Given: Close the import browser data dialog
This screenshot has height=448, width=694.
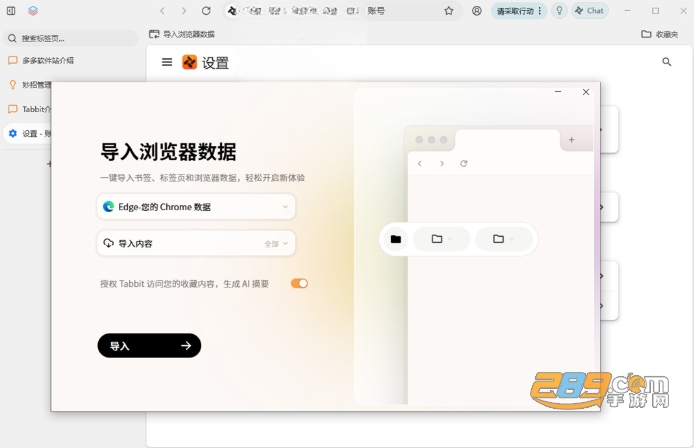Looking at the screenshot, I should coord(586,92).
